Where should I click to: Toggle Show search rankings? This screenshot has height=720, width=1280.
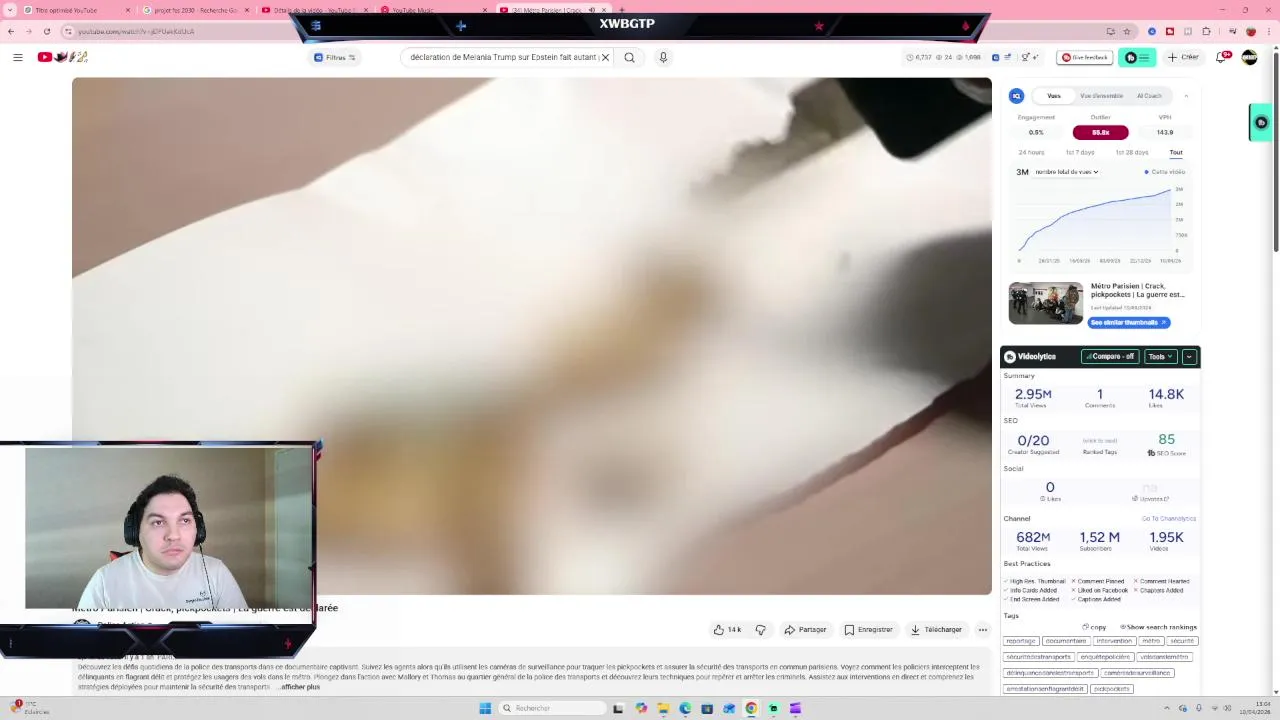(1159, 627)
